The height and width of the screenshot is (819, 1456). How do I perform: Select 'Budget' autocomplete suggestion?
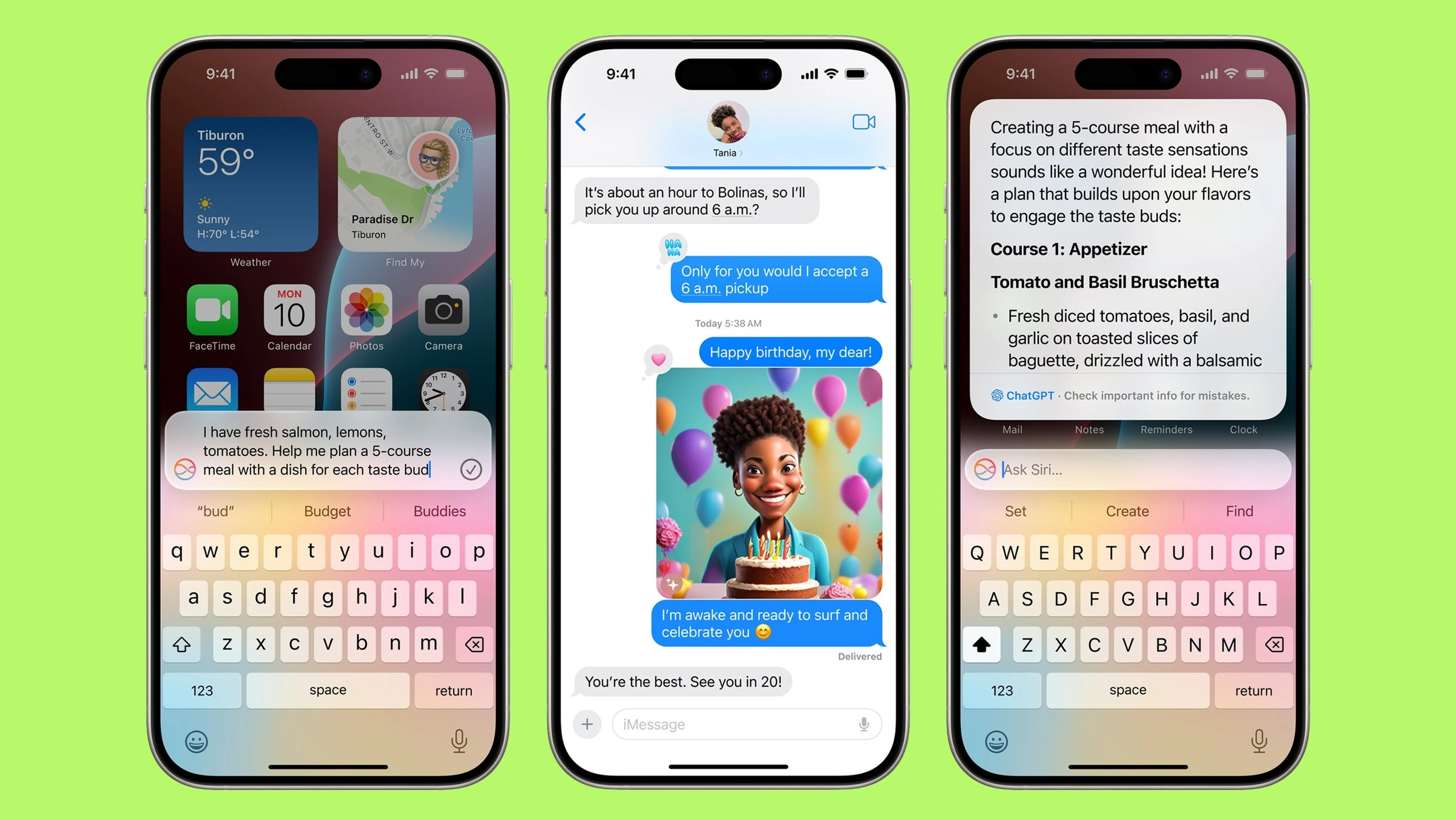click(x=328, y=511)
